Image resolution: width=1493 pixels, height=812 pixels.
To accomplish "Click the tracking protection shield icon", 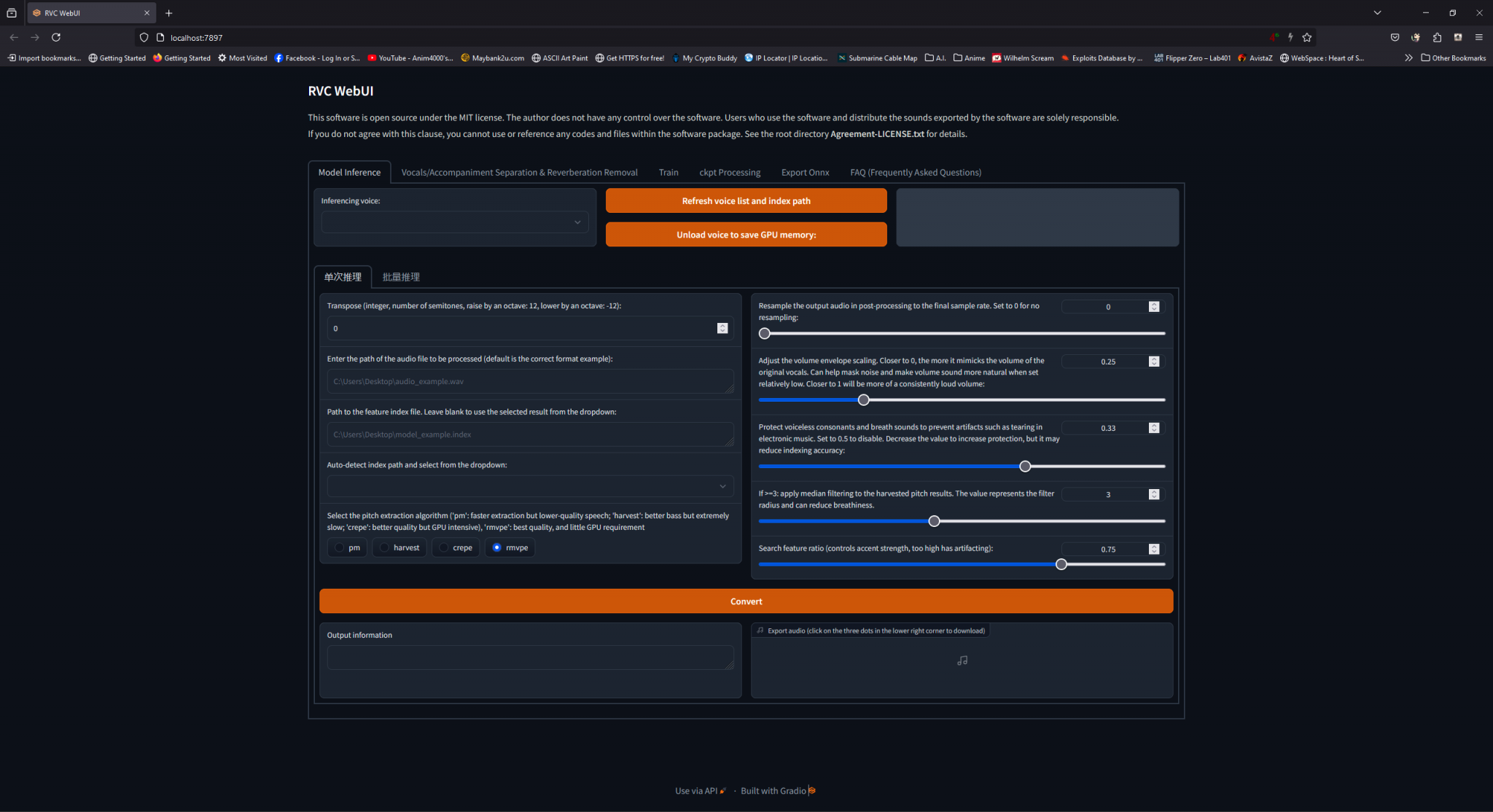I will (x=144, y=37).
